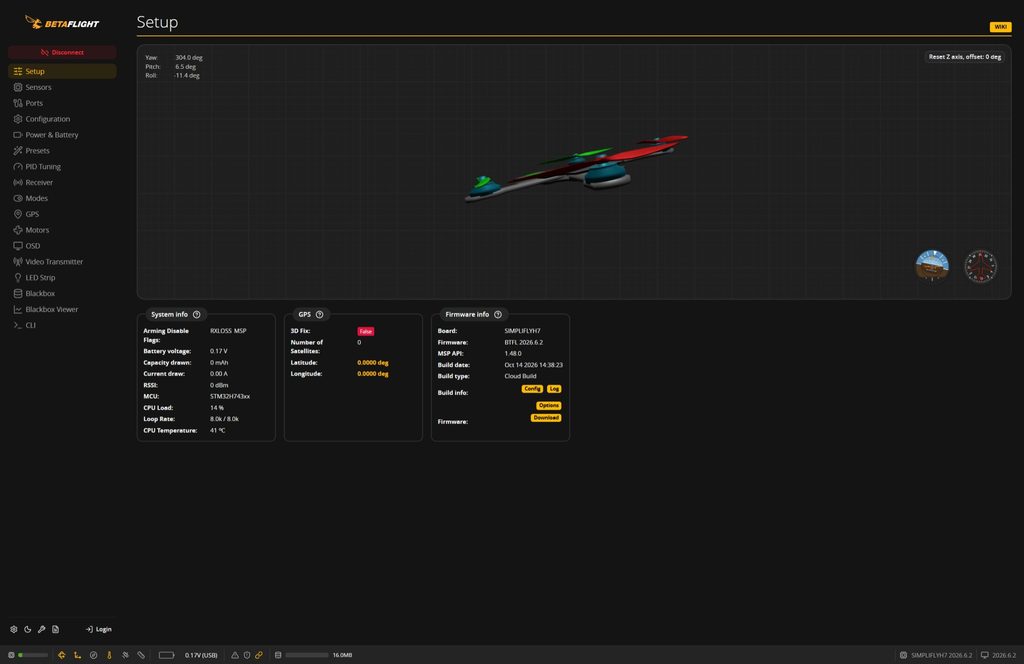The height and width of the screenshot is (664, 1024).
Task: Go to PID Tuning
Action: coord(62,166)
